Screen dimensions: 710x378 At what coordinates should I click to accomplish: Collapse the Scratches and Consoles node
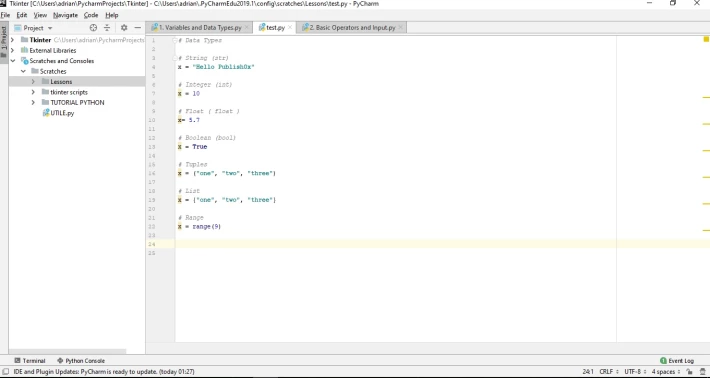[13, 61]
